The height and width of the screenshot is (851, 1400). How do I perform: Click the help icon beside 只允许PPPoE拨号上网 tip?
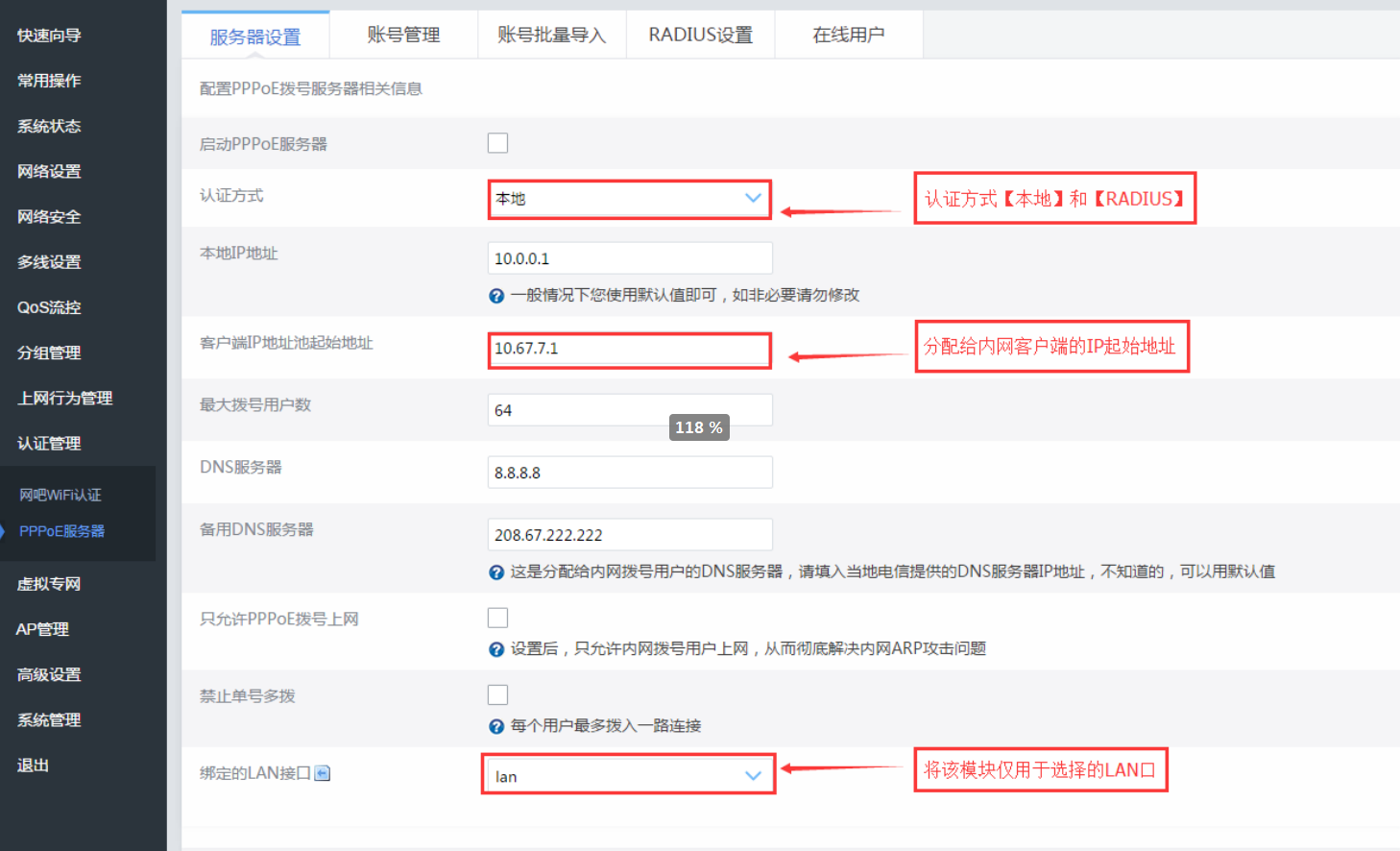(496, 648)
